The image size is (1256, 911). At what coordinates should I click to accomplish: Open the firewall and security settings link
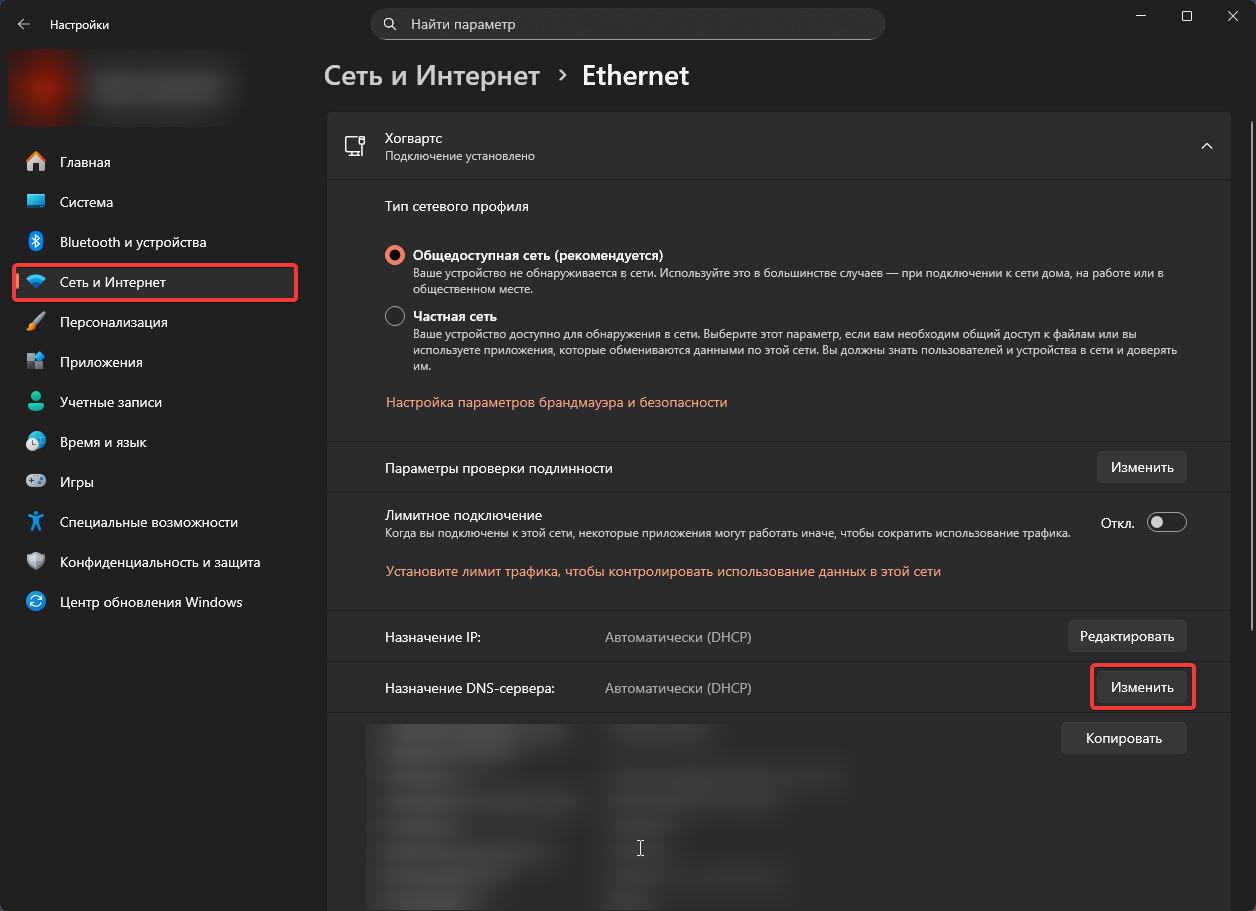point(556,402)
